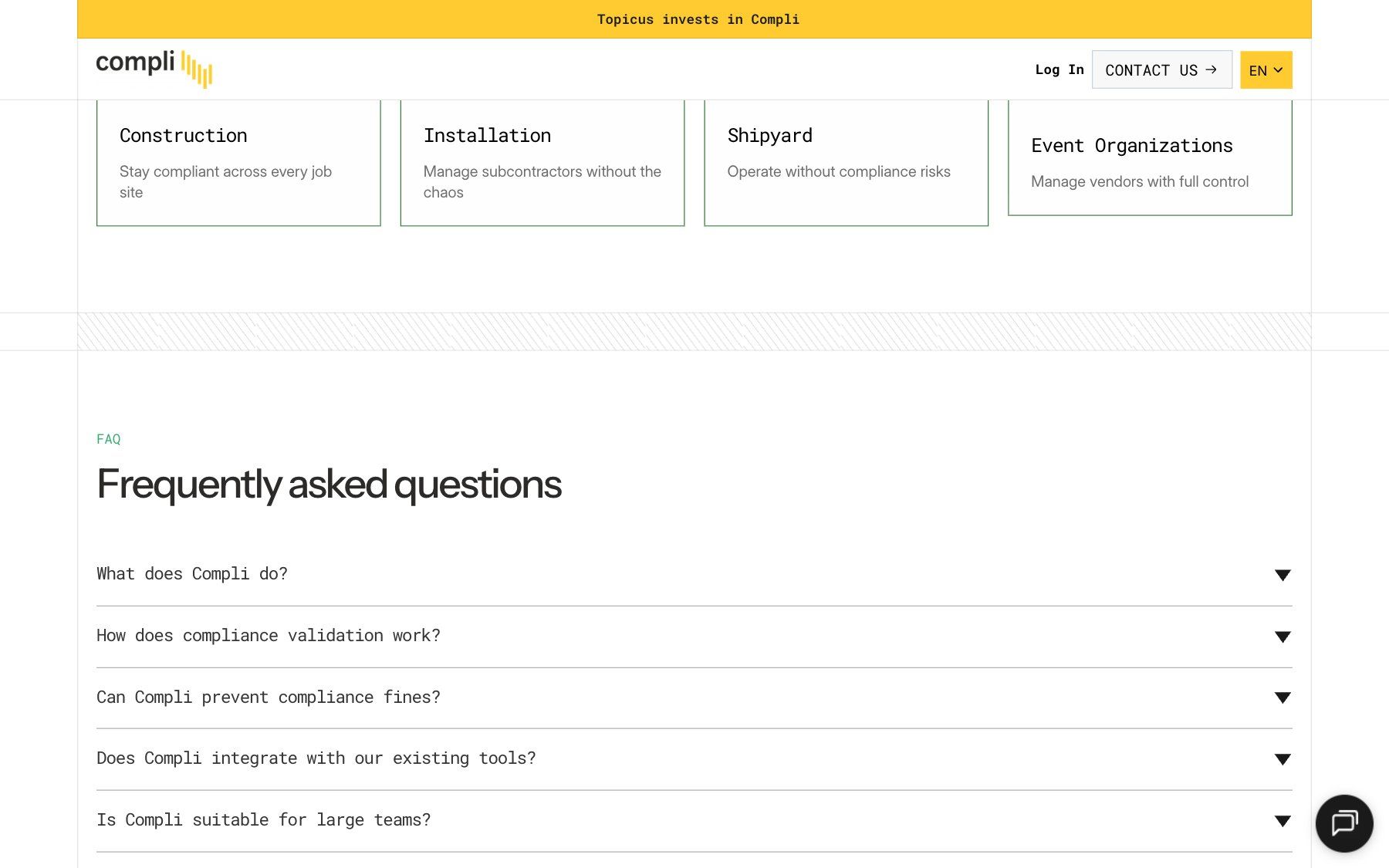Click the arrow in Contact Us button
Screen dimensions: 1389x868
1211,69
